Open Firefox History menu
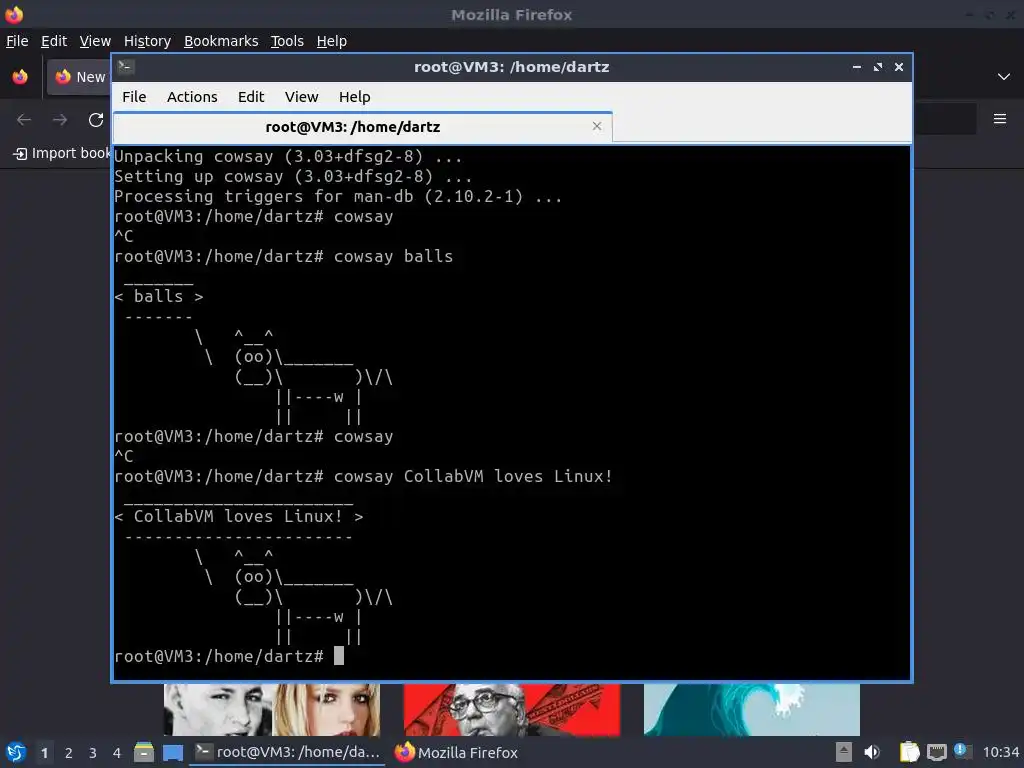Screen dimensions: 1024x768 point(147,41)
